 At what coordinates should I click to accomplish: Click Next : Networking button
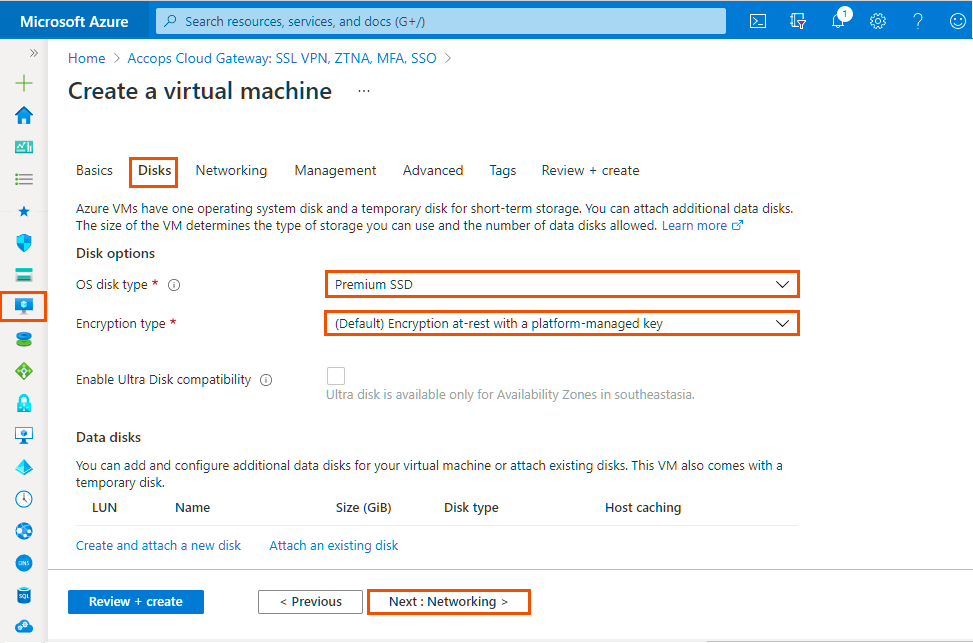[x=449, y=602]
